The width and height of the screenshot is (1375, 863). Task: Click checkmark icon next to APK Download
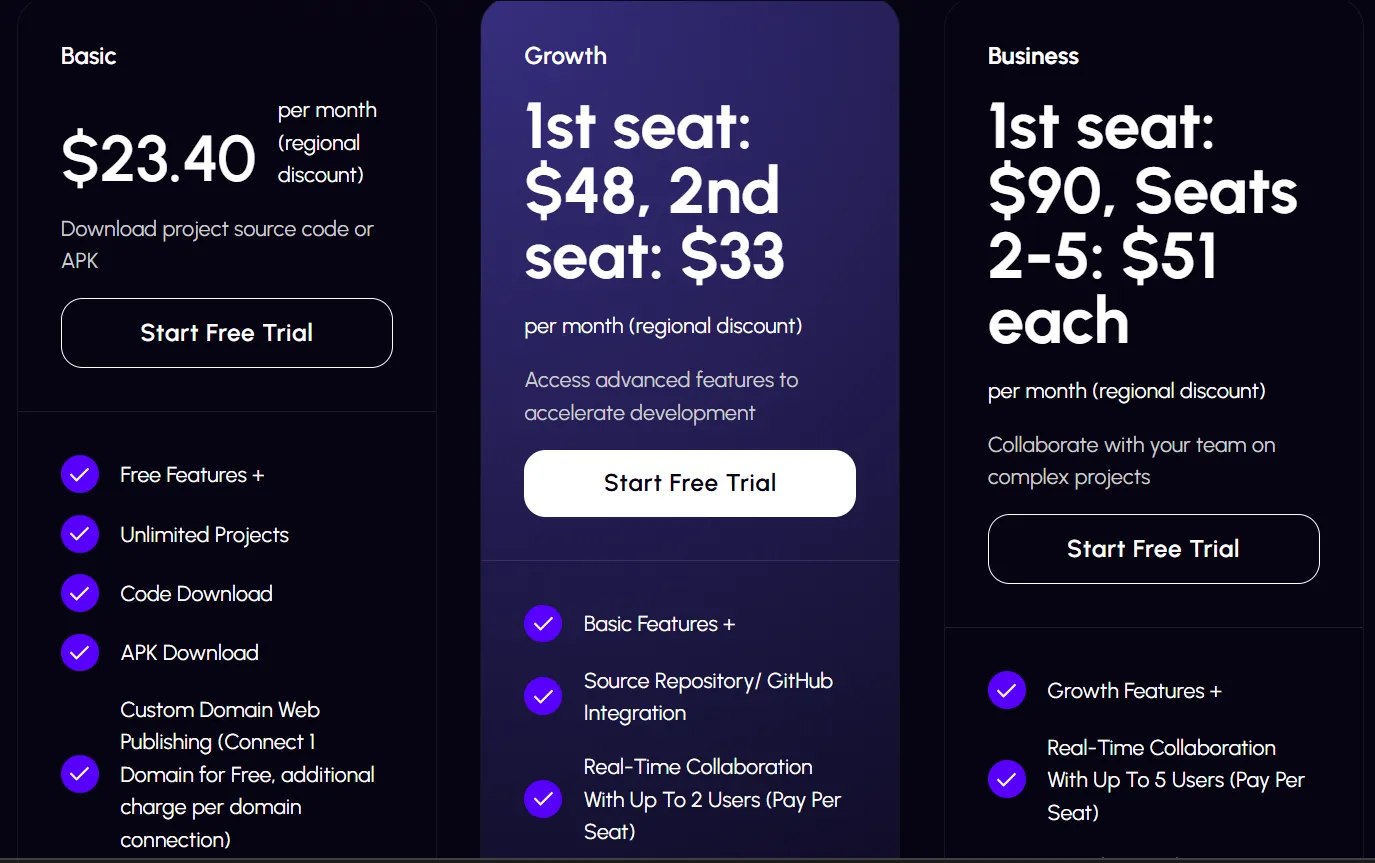click(x=80, y=652)
